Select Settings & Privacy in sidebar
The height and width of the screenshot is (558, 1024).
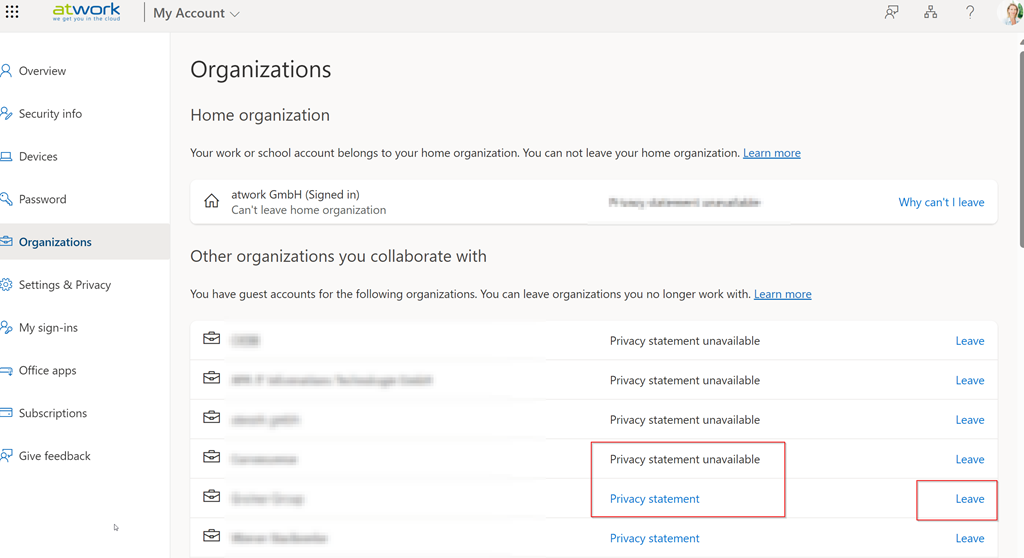click(x=65, y=285)
